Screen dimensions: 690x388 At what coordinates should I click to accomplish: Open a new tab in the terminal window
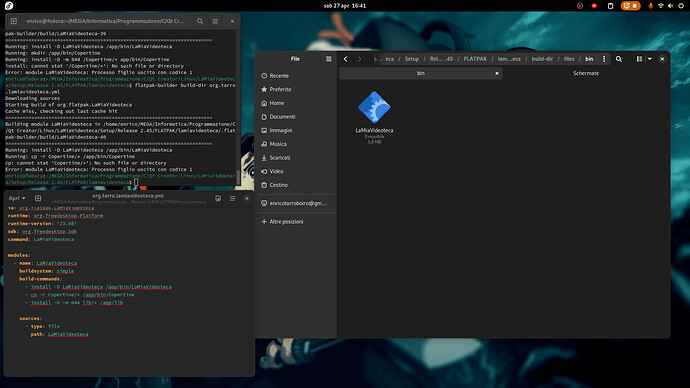pos(14,21)
